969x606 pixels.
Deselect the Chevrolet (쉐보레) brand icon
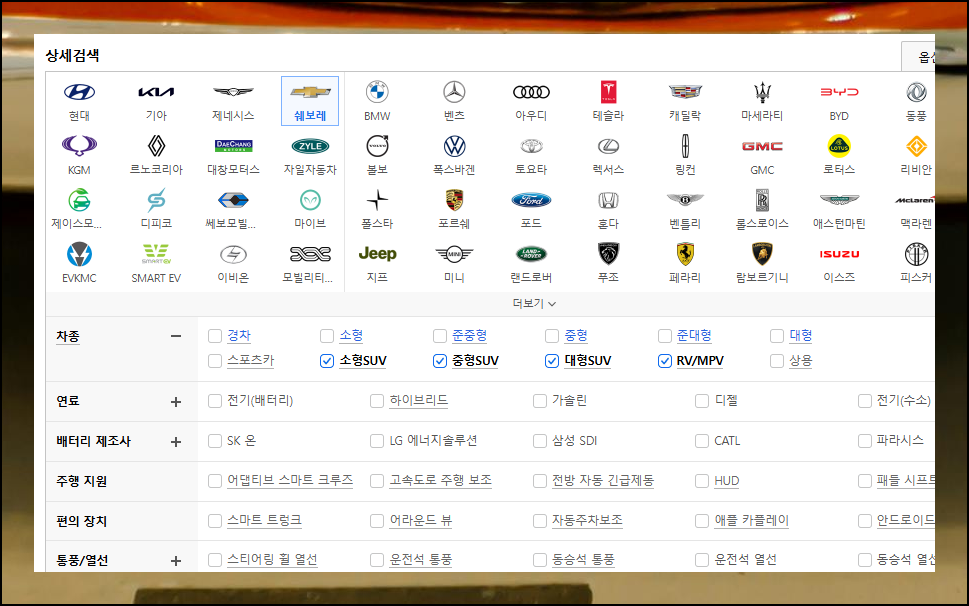310,92
